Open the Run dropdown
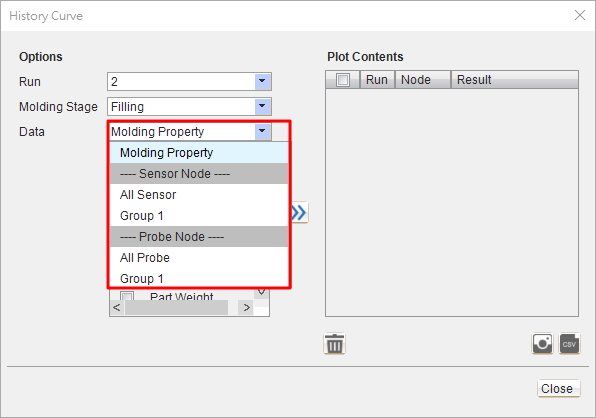The width and height of the screenshot is (596, 418). 262,81
